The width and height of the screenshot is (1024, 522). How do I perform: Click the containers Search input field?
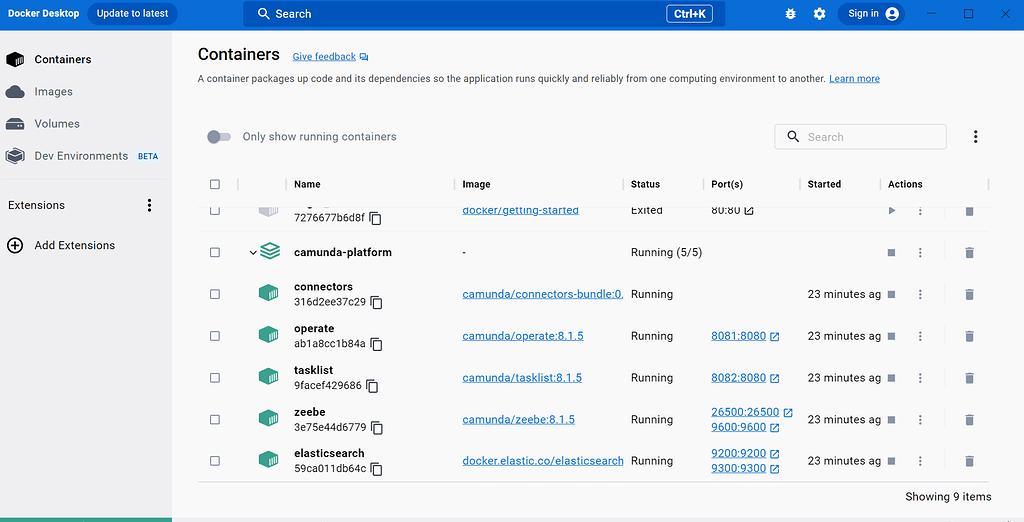click(x=860, y=137)
